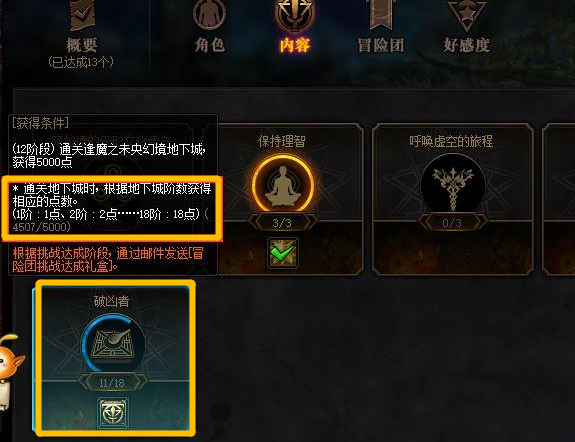The width and height of the screenshot is (575, 442).
Task: Click the 11/18 progress counter
Action: [112, 383]
